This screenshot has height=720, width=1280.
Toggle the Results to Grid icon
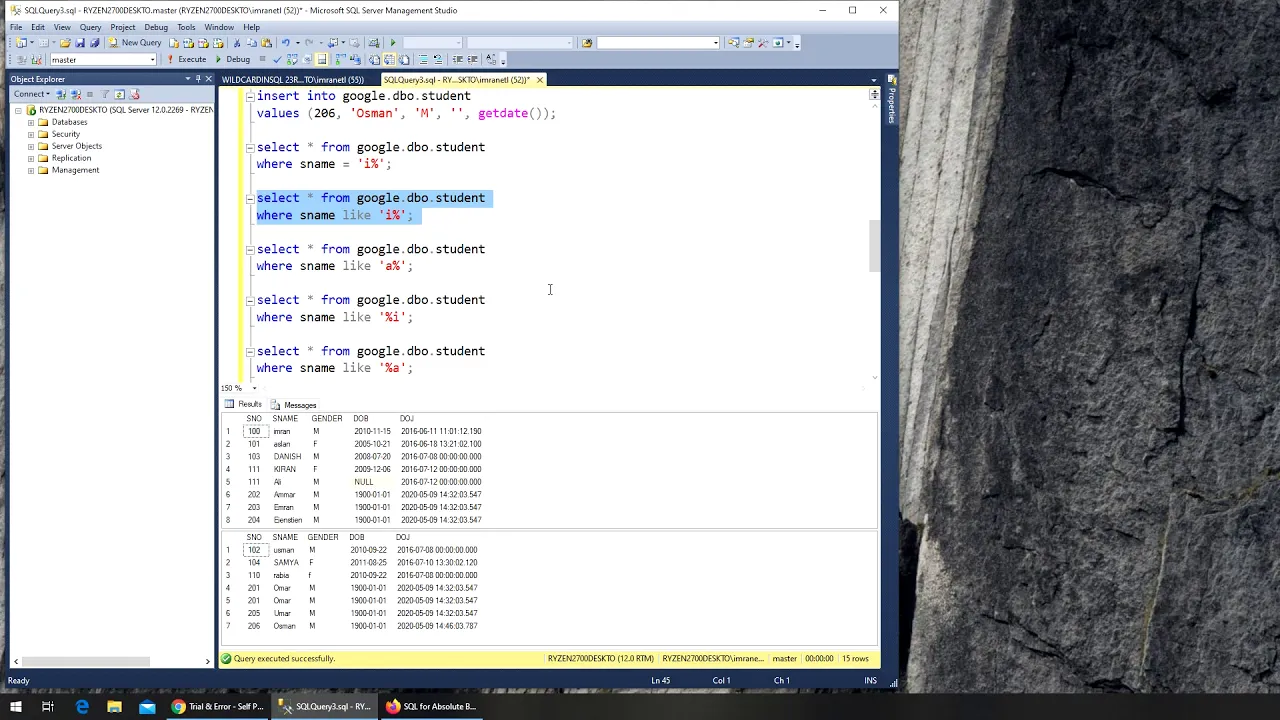389,59
